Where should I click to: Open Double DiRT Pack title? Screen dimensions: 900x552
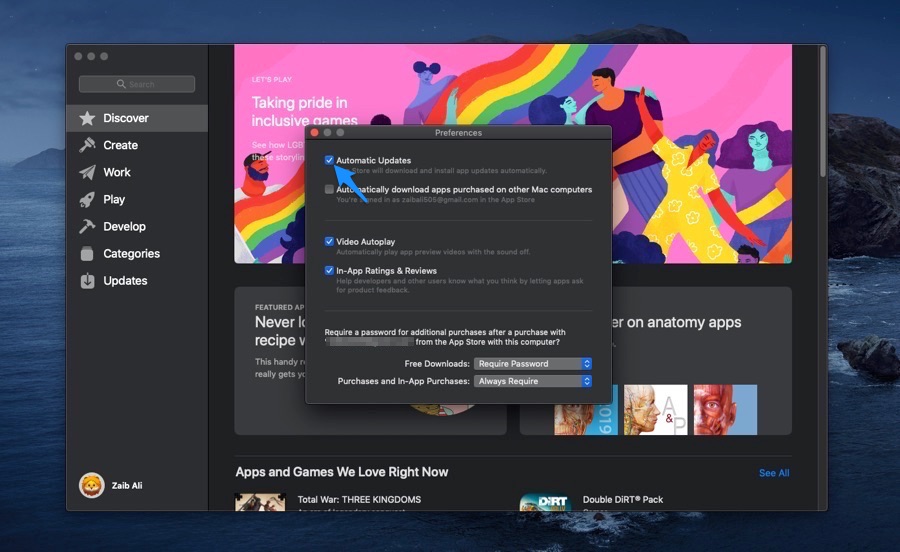point(623,500)
